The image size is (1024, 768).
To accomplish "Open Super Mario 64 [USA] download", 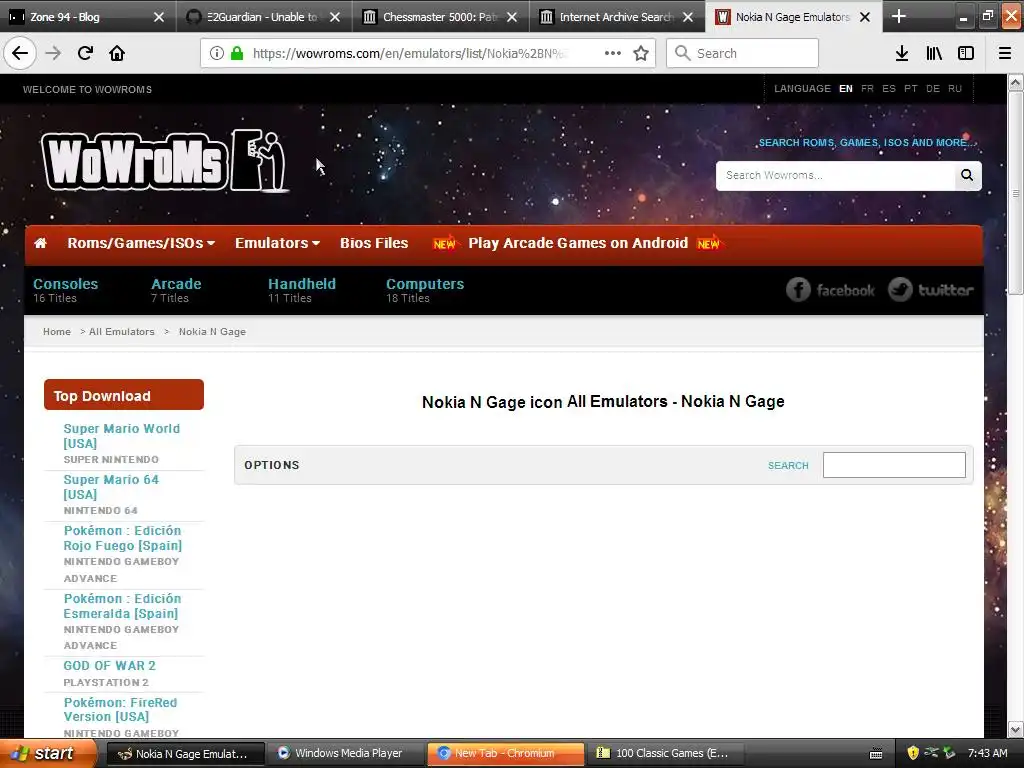I will (111, 487).
